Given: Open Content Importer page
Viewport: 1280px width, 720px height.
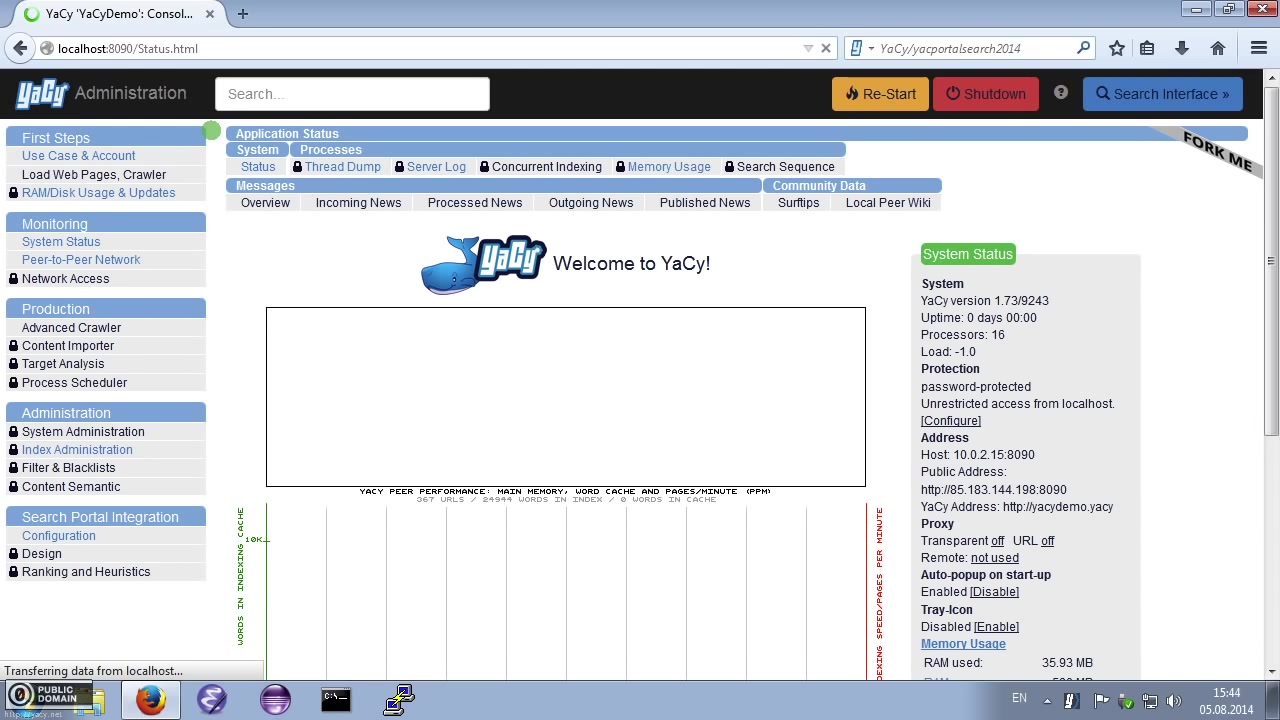Looking at the screenshot, I should (x=68, y=346).
